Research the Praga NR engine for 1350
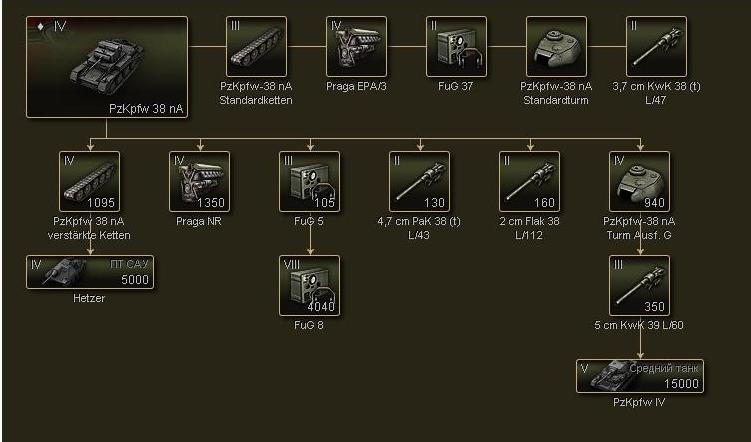Screen dimensions: 751x442 pos(199,181)
